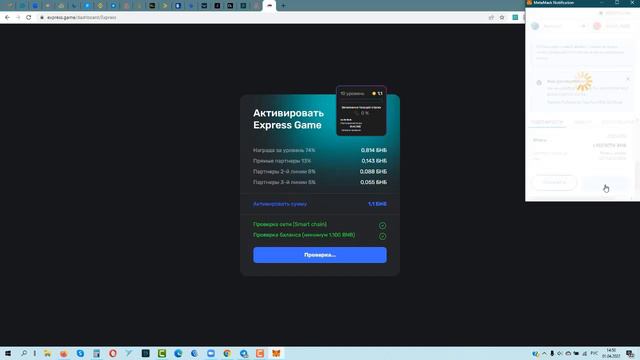Click the Активировать сумму 1,1 BNB row
This screenshot has width=640, height=360.
[x=320, y=204]
